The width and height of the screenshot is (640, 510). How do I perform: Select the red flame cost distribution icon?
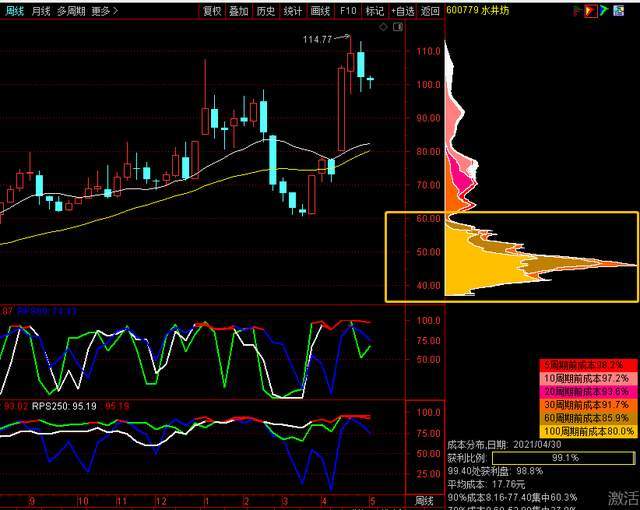tap(591, 11)
